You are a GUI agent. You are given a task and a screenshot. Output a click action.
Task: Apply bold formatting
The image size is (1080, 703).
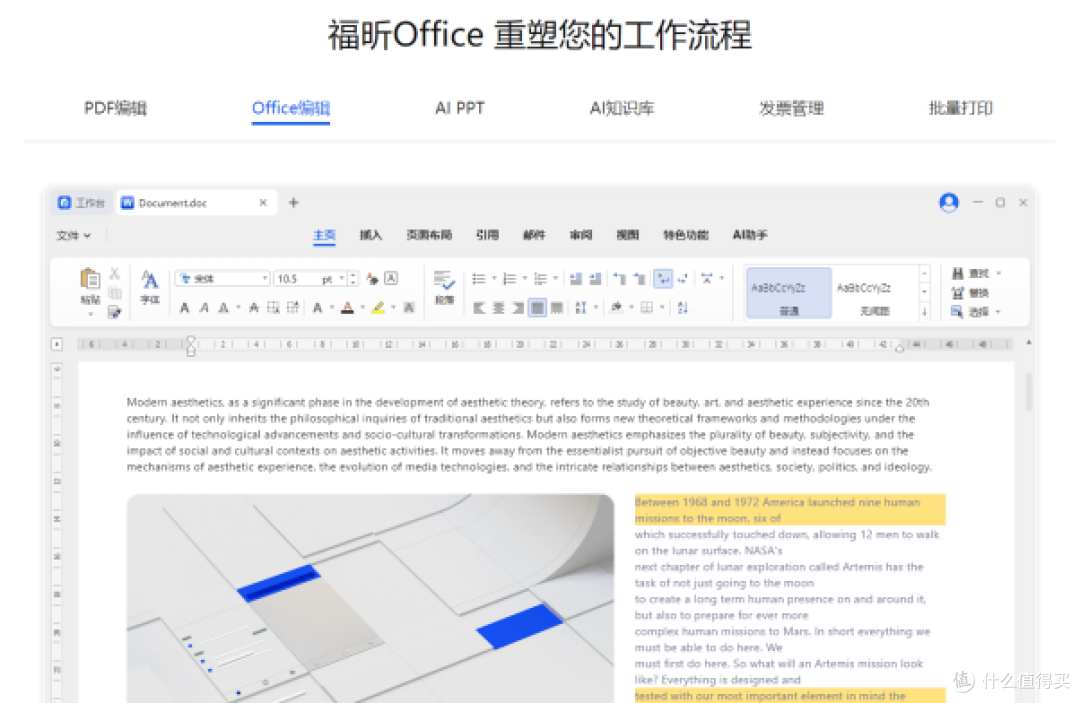point(185,308)
